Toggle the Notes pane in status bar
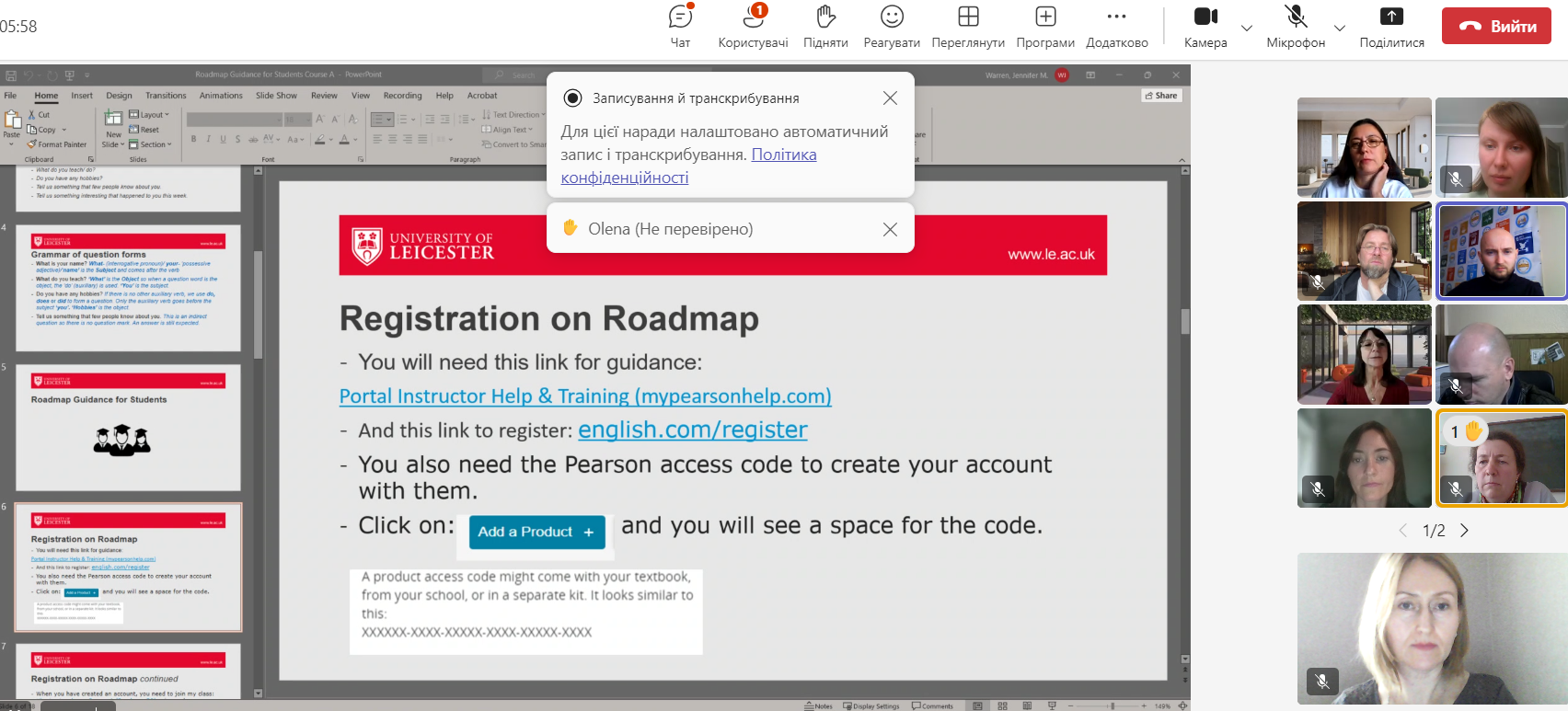Screen dimensions: 1568x711 click(x=818, y=706)
